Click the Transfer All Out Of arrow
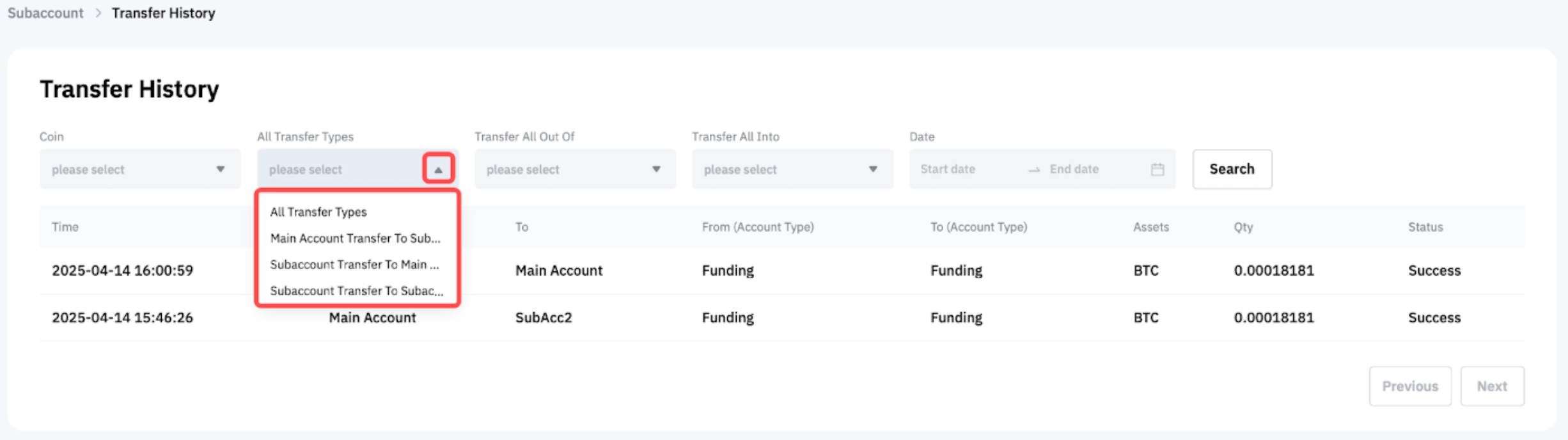Viewport: 1568px width, 440px height. pos(656,169)
